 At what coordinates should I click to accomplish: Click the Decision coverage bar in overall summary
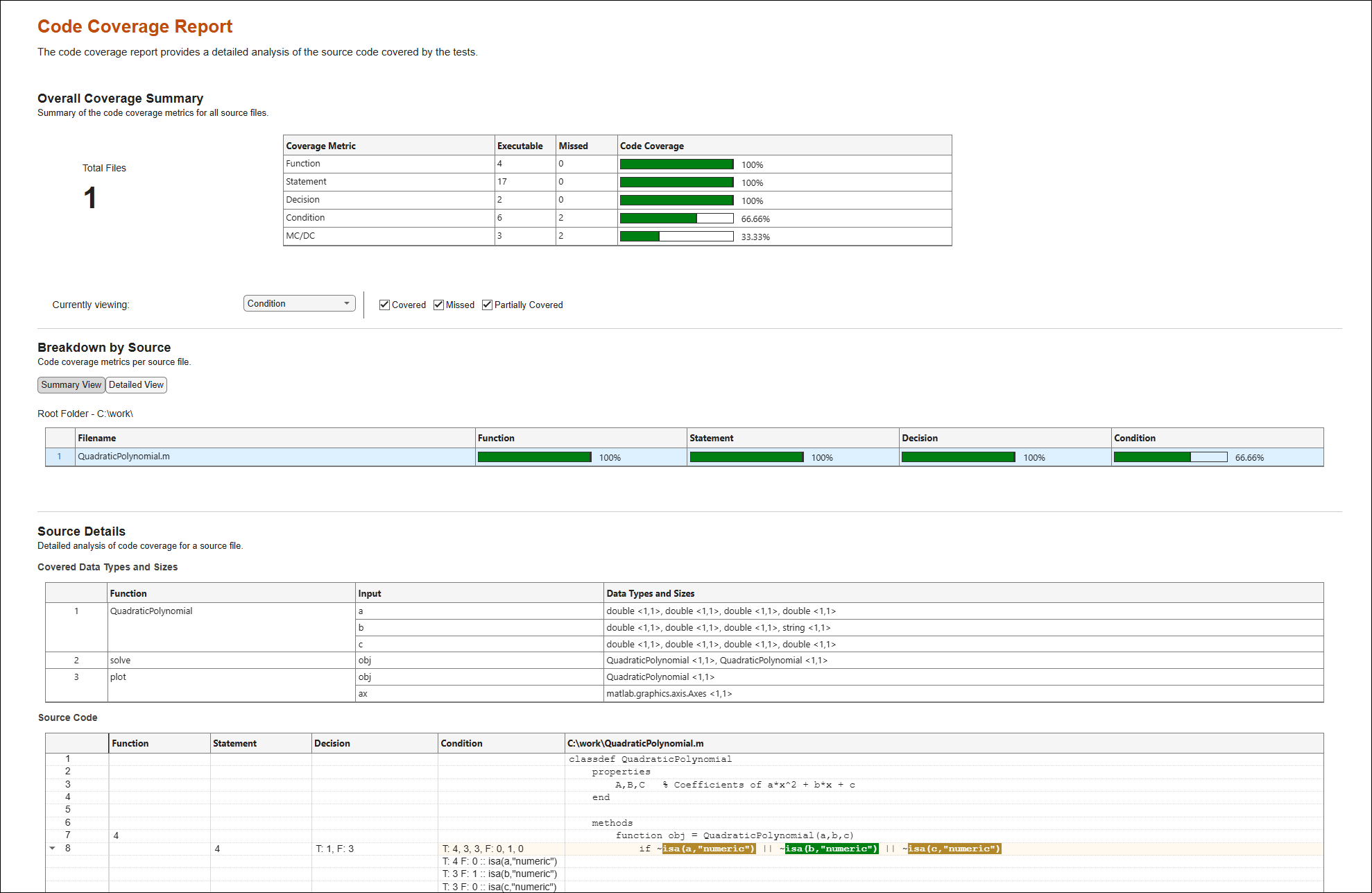(676, 201)
